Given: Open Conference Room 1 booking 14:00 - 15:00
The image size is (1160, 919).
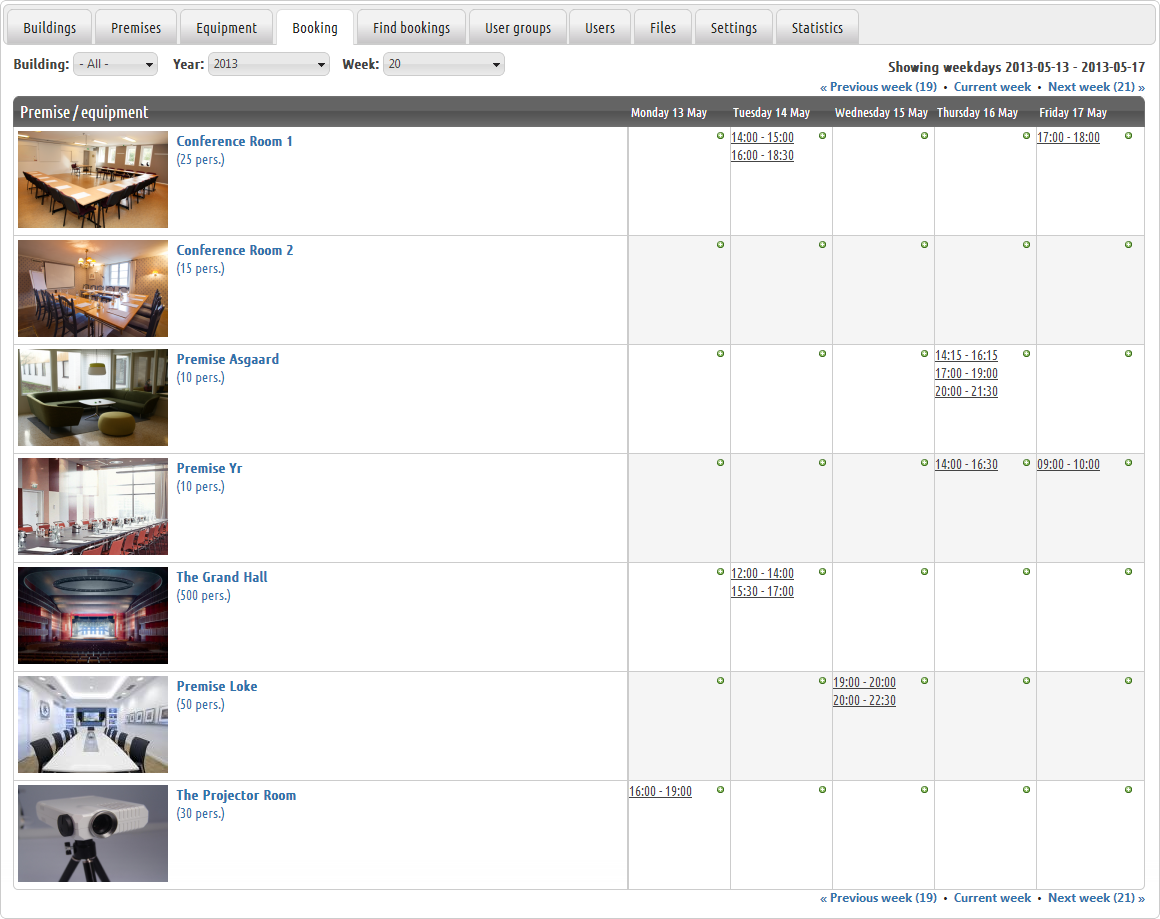Looking at the screenshot, I should click(762, 137).
